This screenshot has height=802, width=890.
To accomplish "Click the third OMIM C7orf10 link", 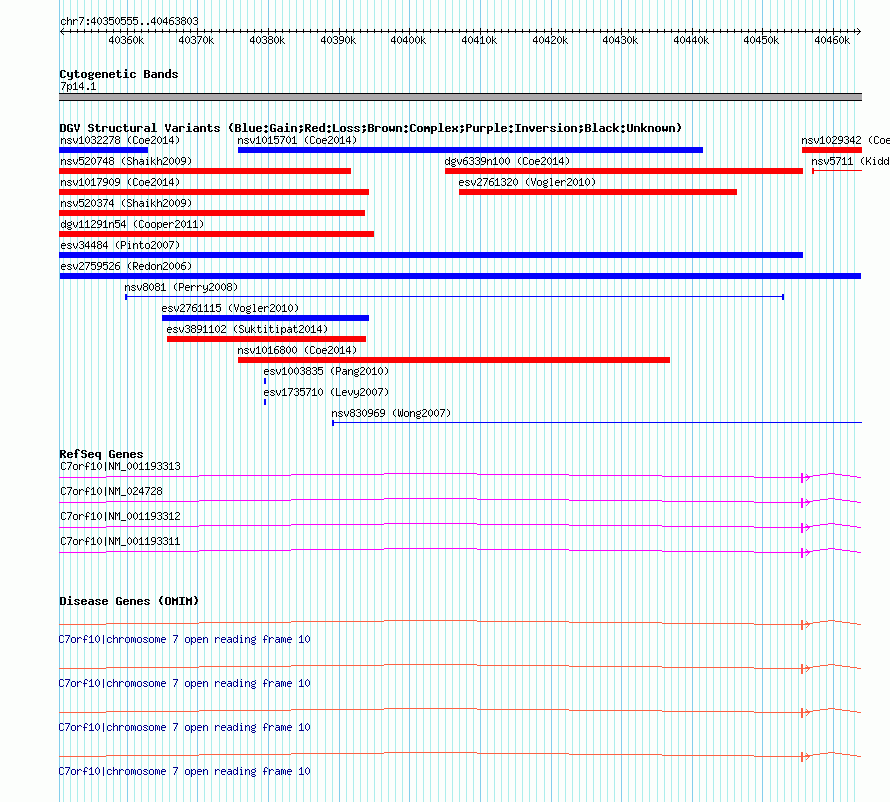I will tap(184, 727).
